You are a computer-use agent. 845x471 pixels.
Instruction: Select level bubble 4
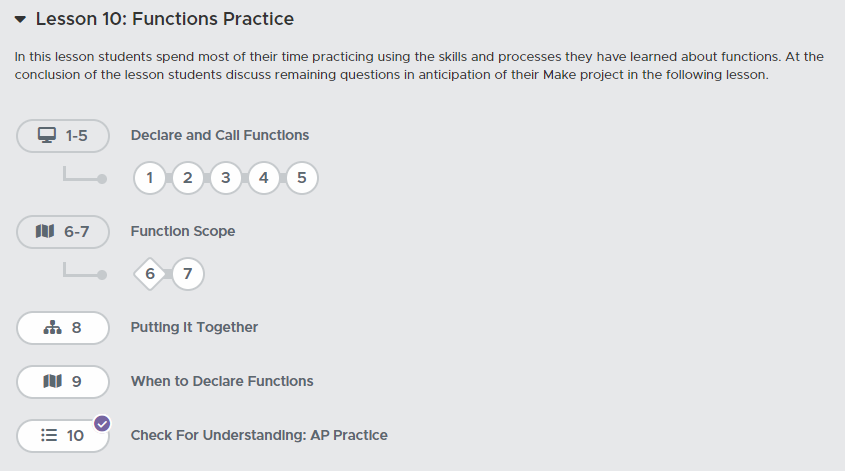pos(263,179)
